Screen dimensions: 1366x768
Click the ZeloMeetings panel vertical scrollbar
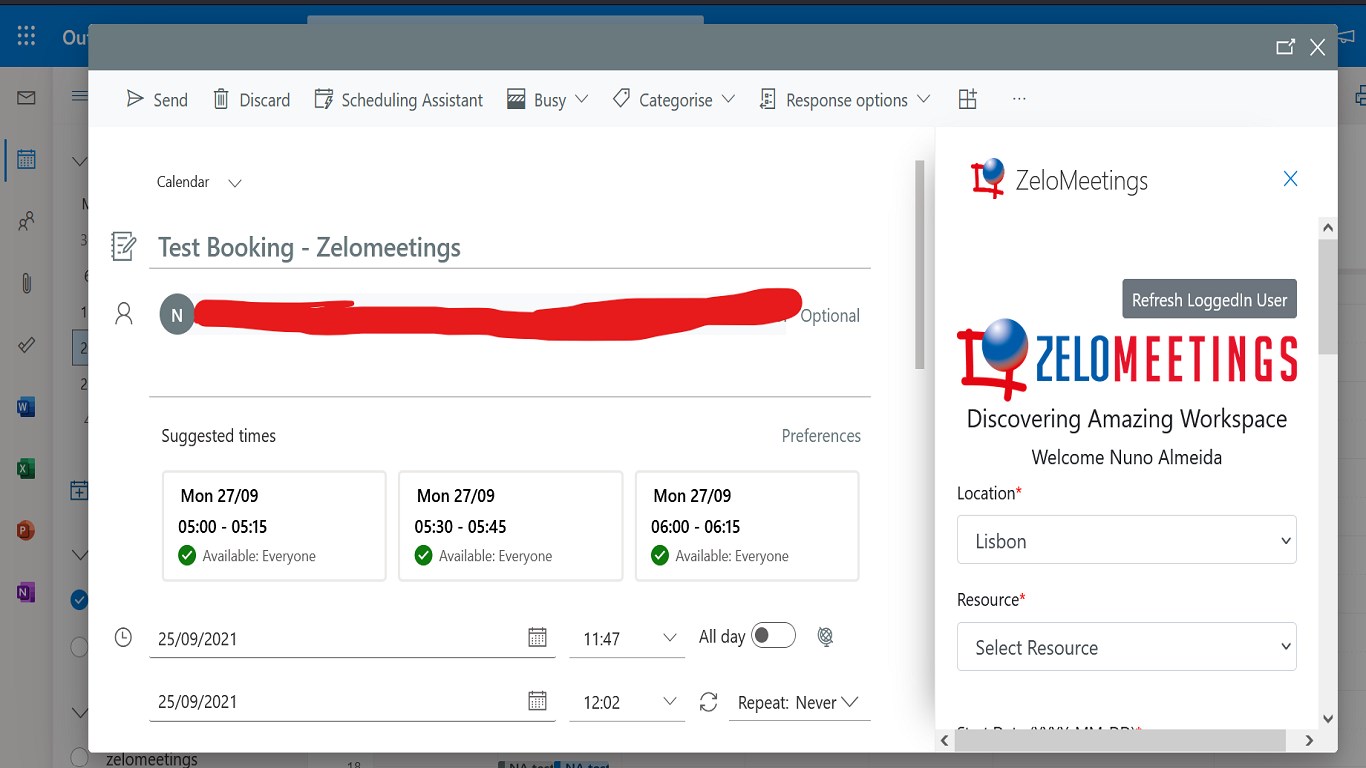(x=1328, y=296)
